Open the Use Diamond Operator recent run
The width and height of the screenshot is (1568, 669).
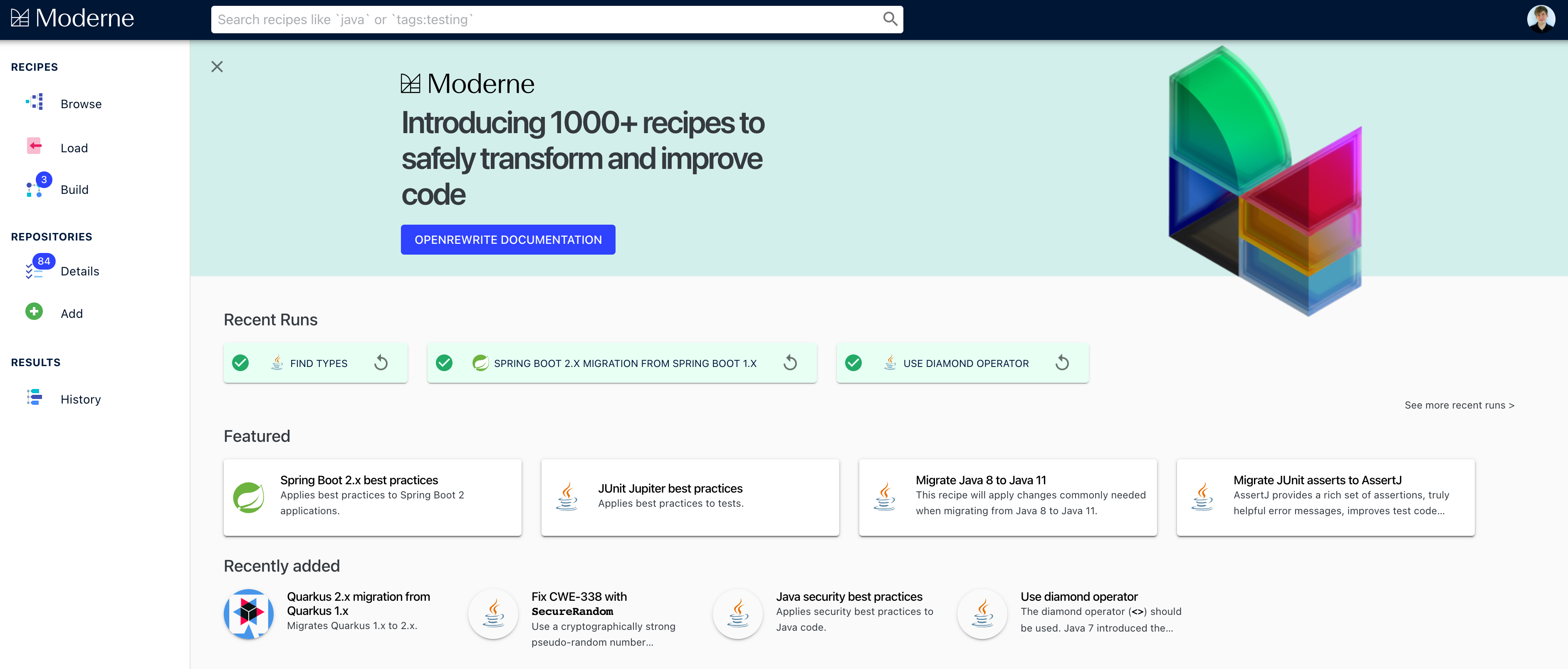(962, 363)
